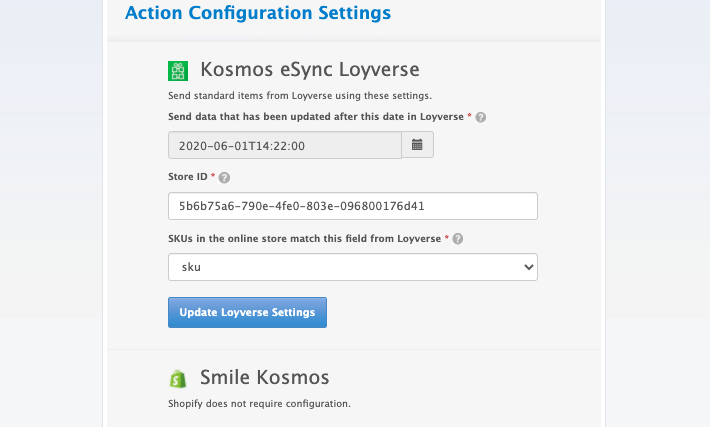Focus the Store ID input field
Screen dimensions: 710x427
point(353,206)
